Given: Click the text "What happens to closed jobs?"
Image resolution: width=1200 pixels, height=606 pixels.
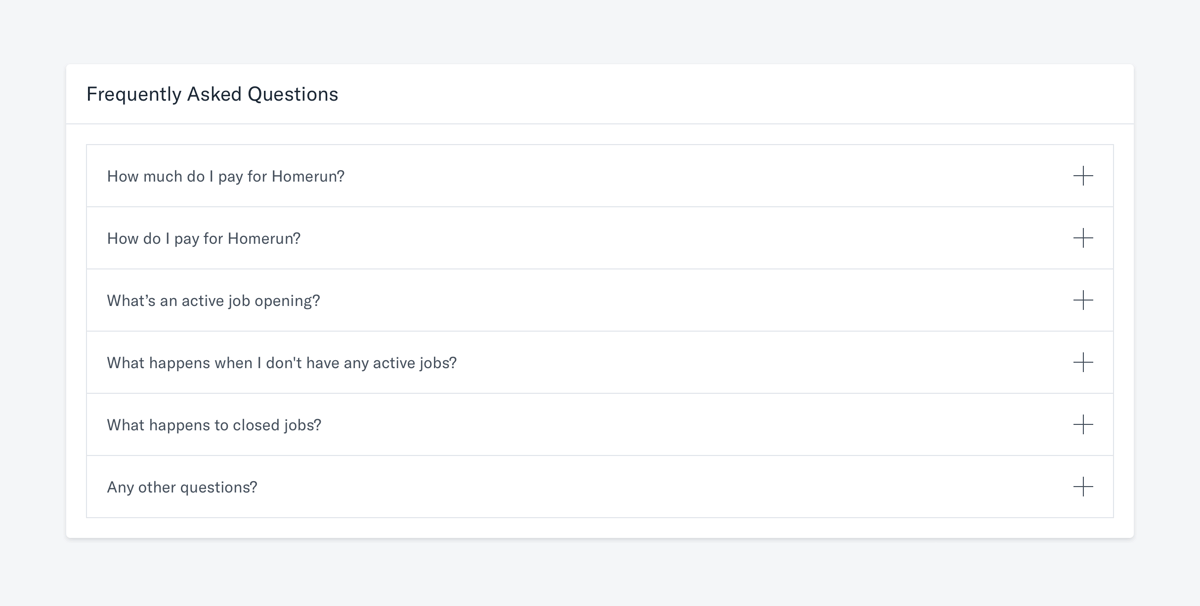Looking at the screenshot, I should click(x=214, y=424).
